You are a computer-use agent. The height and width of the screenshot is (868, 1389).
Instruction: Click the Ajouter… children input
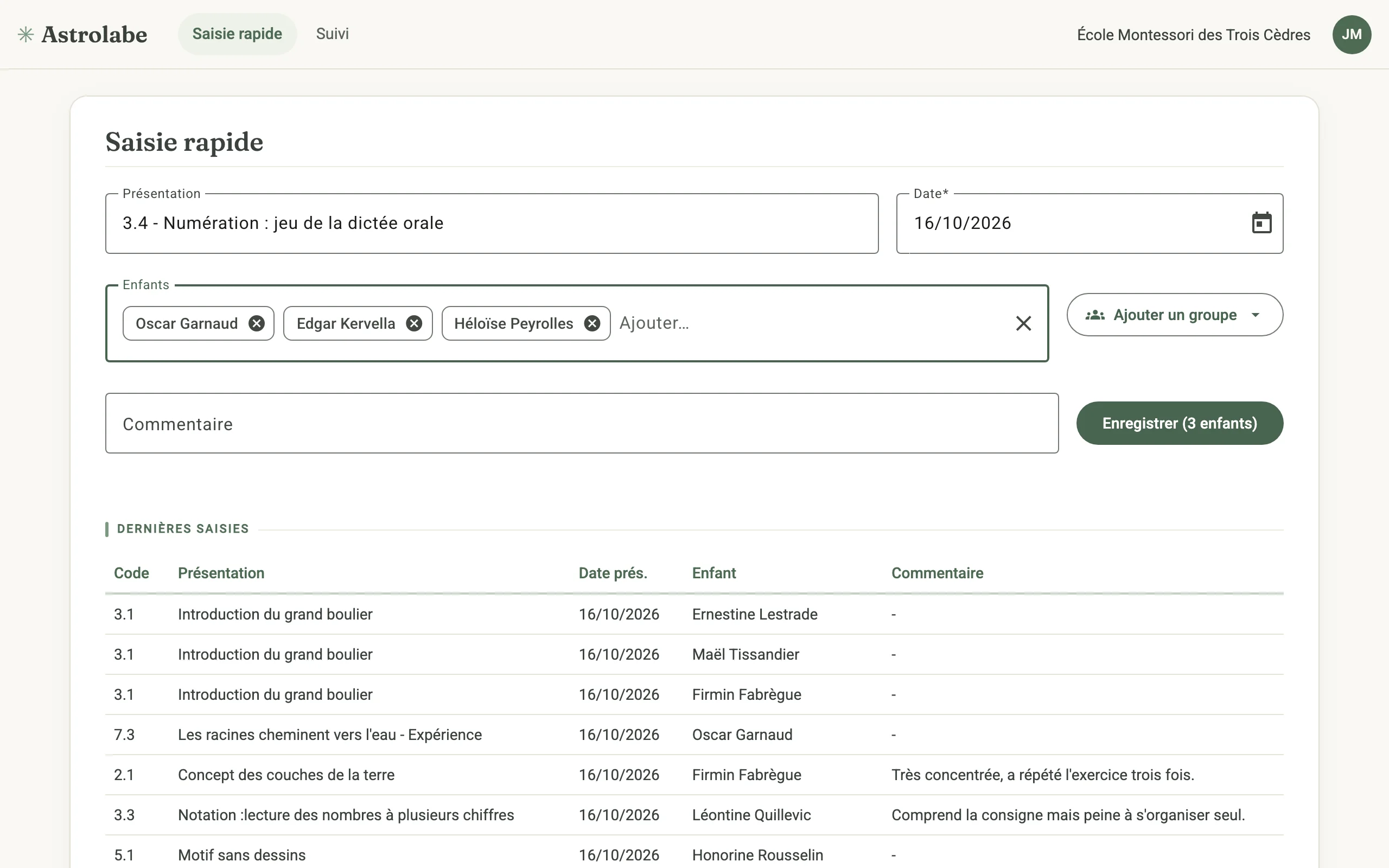(810, 323)
